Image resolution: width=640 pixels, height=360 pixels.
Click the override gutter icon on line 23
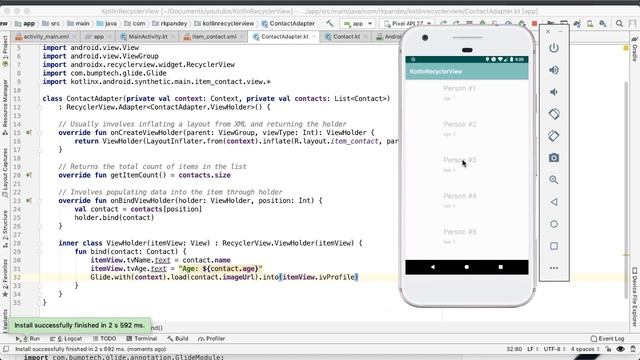pos(29,201)
